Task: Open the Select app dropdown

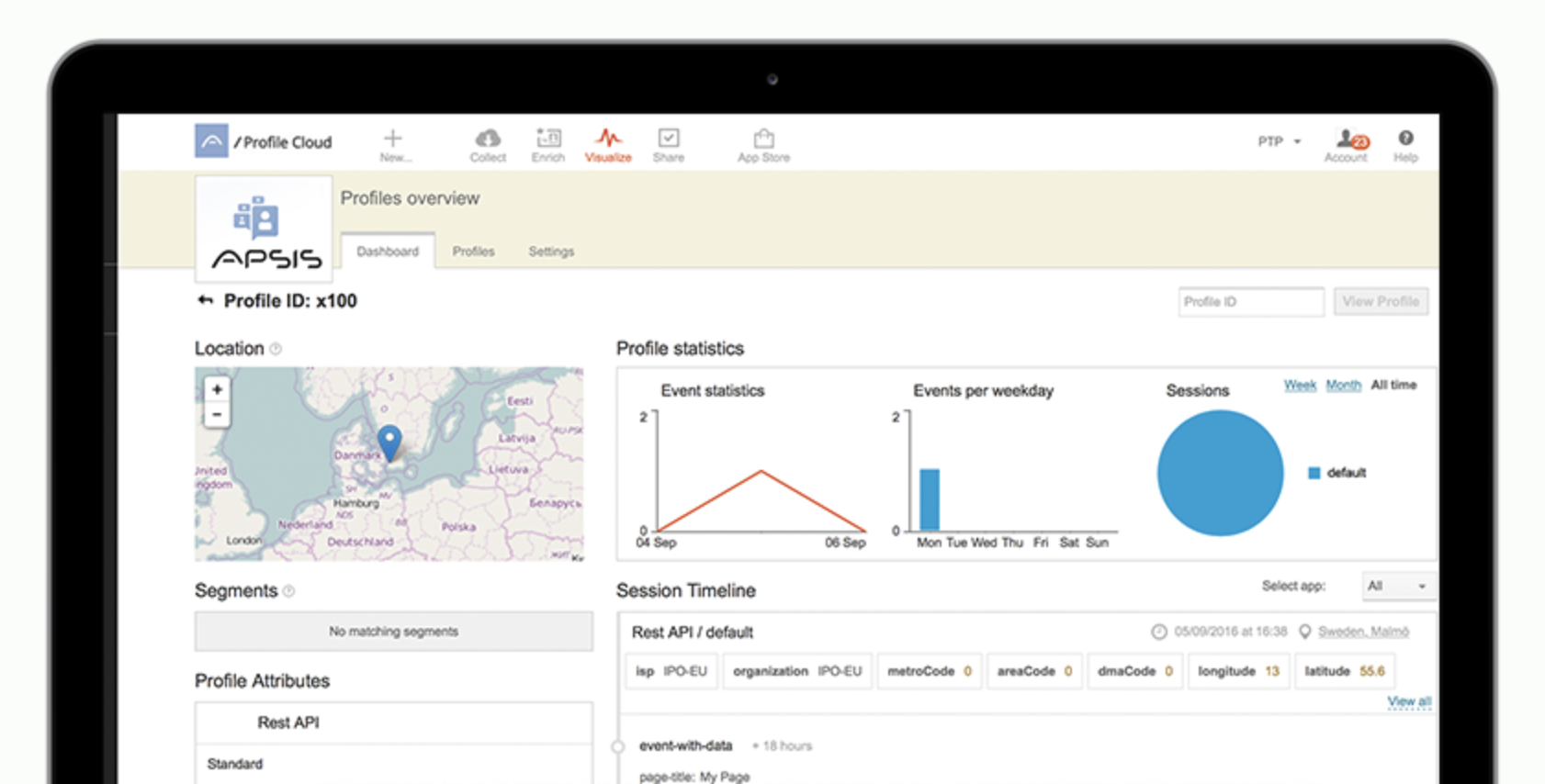Action: 1396,586
